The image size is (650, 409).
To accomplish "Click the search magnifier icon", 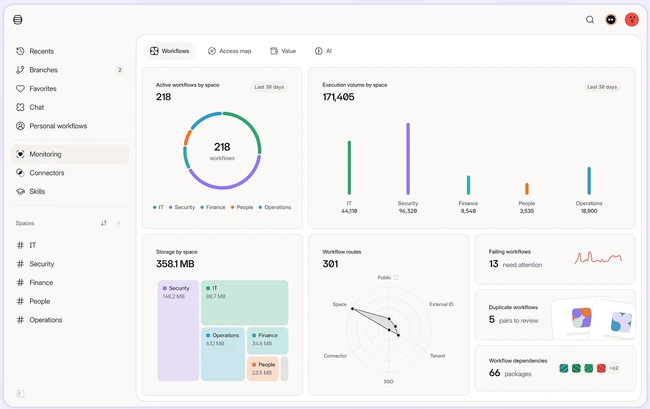I will coord(589,19).
